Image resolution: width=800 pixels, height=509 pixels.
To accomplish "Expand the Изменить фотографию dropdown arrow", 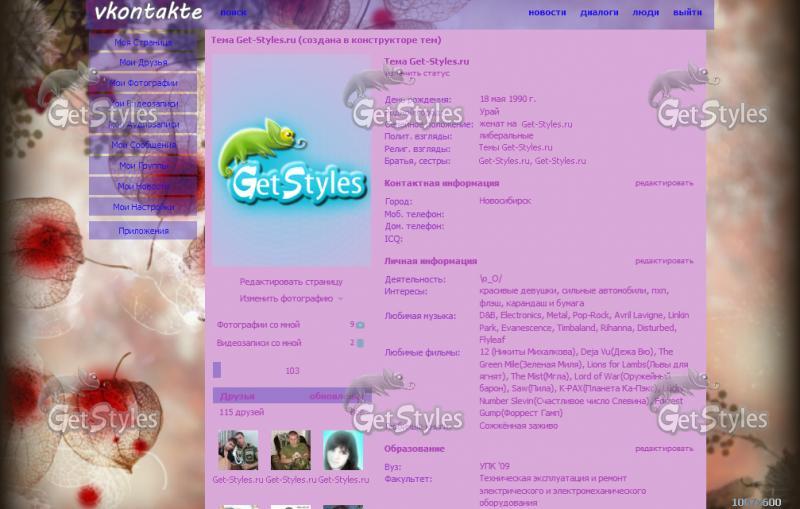I will coord(341,299).
